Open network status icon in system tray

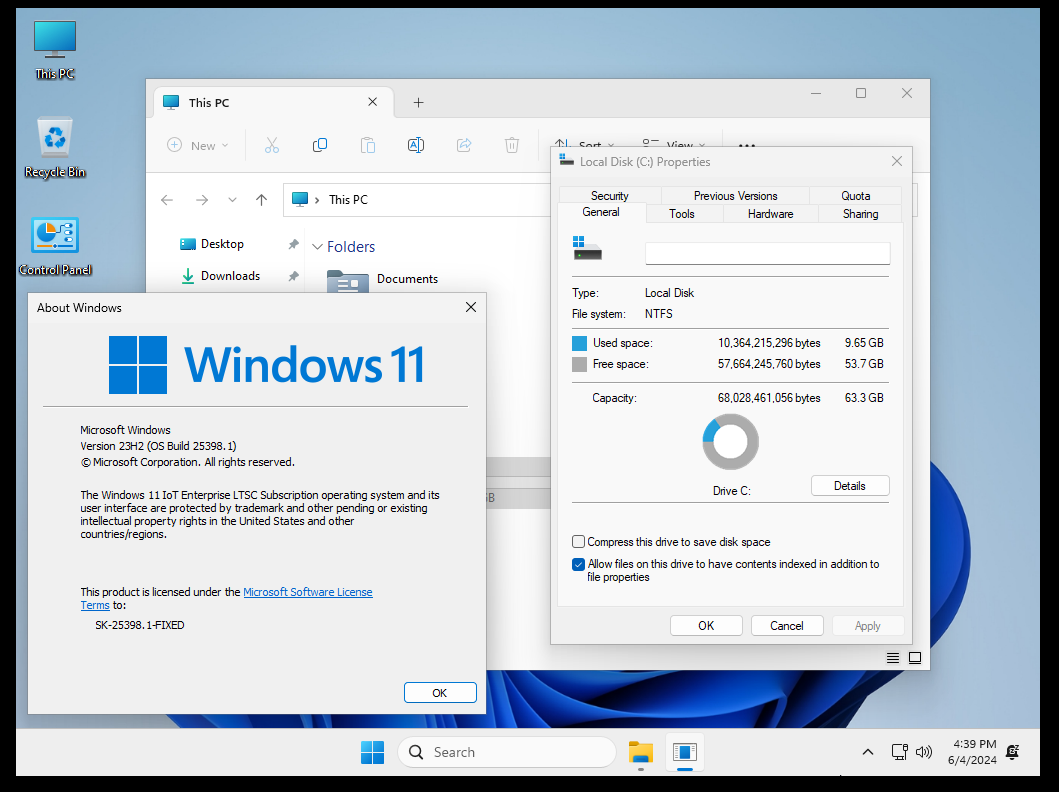pos(899,752)
